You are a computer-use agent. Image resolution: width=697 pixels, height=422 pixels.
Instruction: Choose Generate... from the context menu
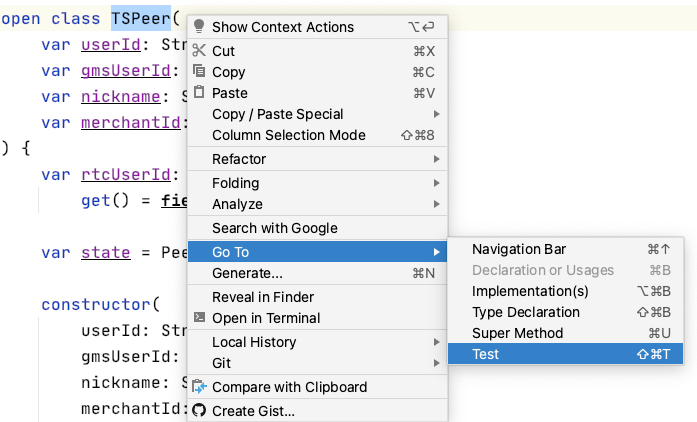[247, 273]
